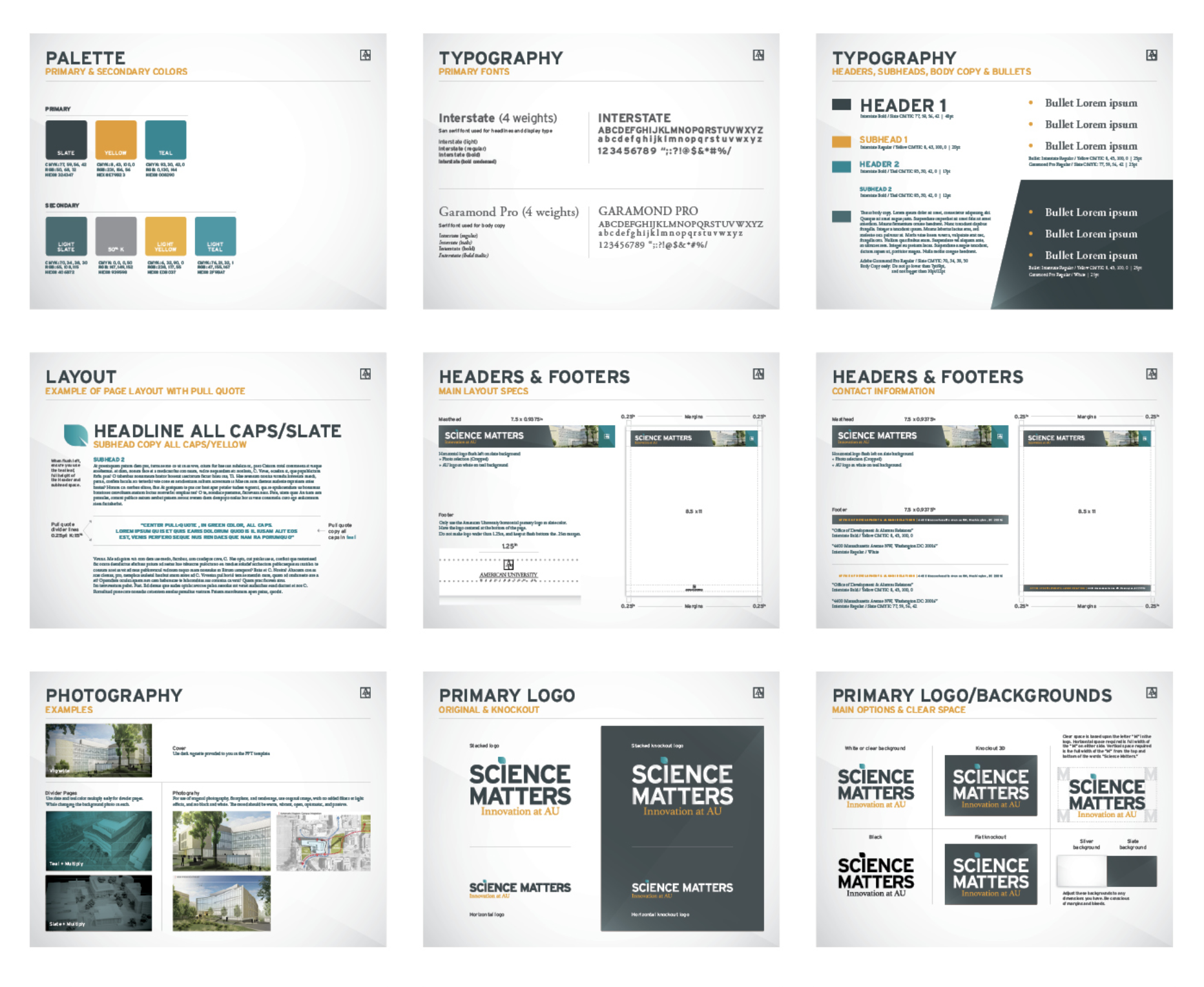The height and width of the screenshot is (987, 1204).
Task: Pick the 50% K gray swatch
Action: point(116,236)
